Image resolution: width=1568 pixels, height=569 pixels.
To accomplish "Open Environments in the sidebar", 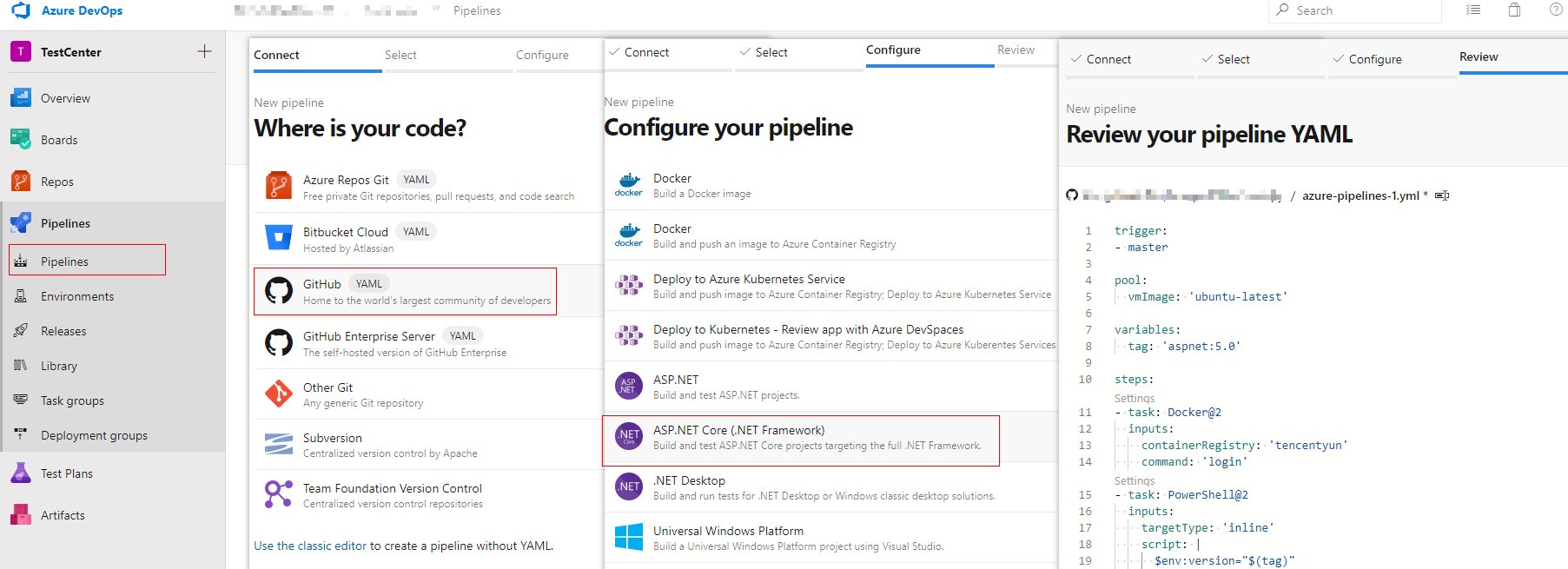I will pos(77,296).
